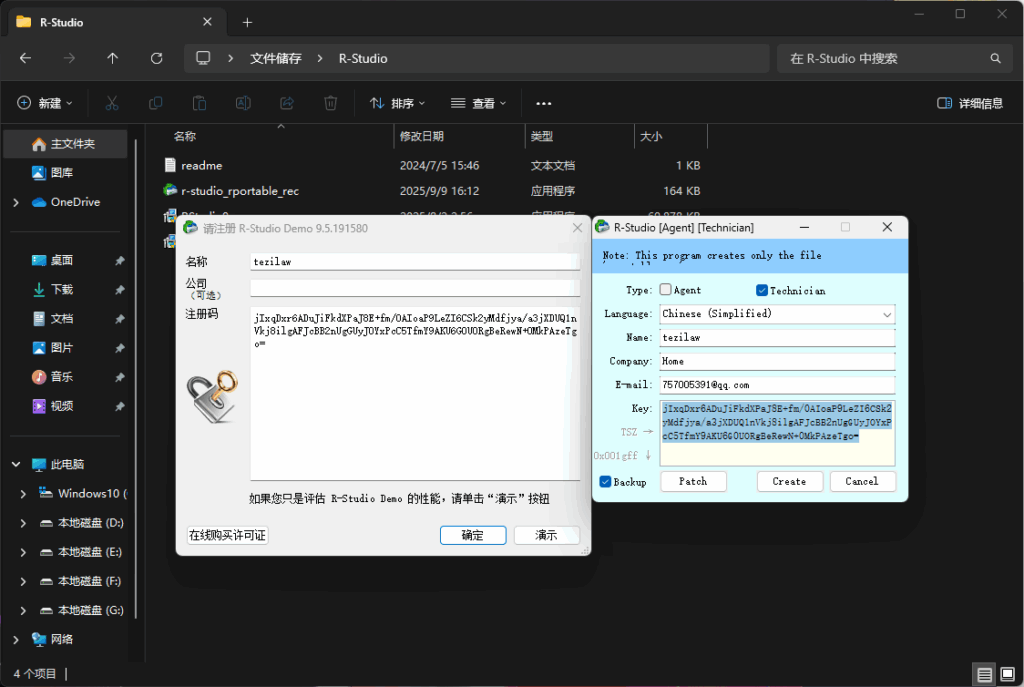
Task: Toggle the Backup checkbox
Action: pyautogui.click(x=605, y=482)
